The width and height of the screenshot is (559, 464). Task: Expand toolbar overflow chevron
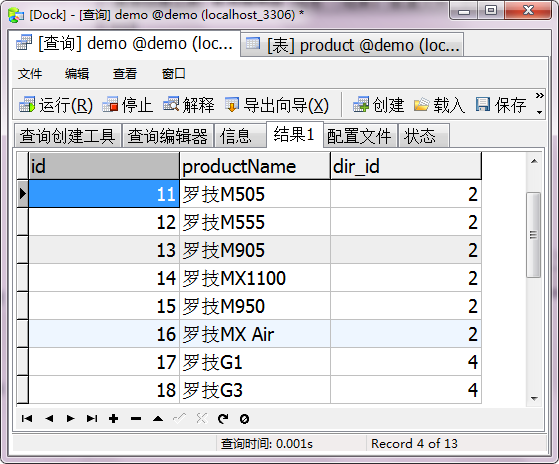point(539,96)
